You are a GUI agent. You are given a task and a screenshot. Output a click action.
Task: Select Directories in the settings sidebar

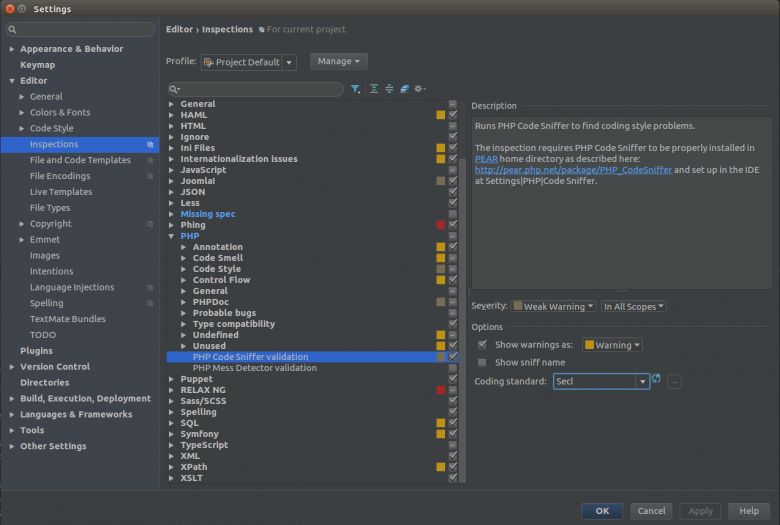tap(44, 383)
